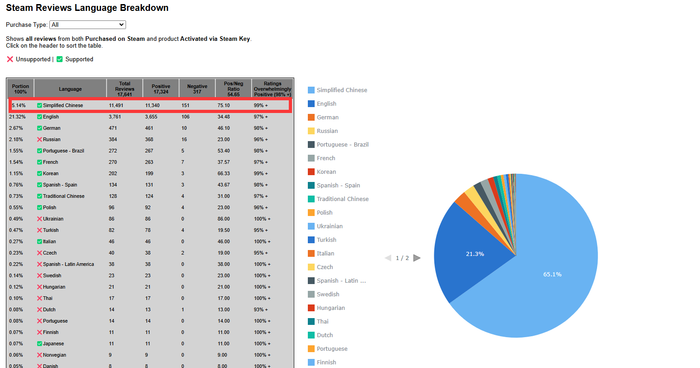
Task: Sort by the Positive column header
Action: click(x=161, y=88)
